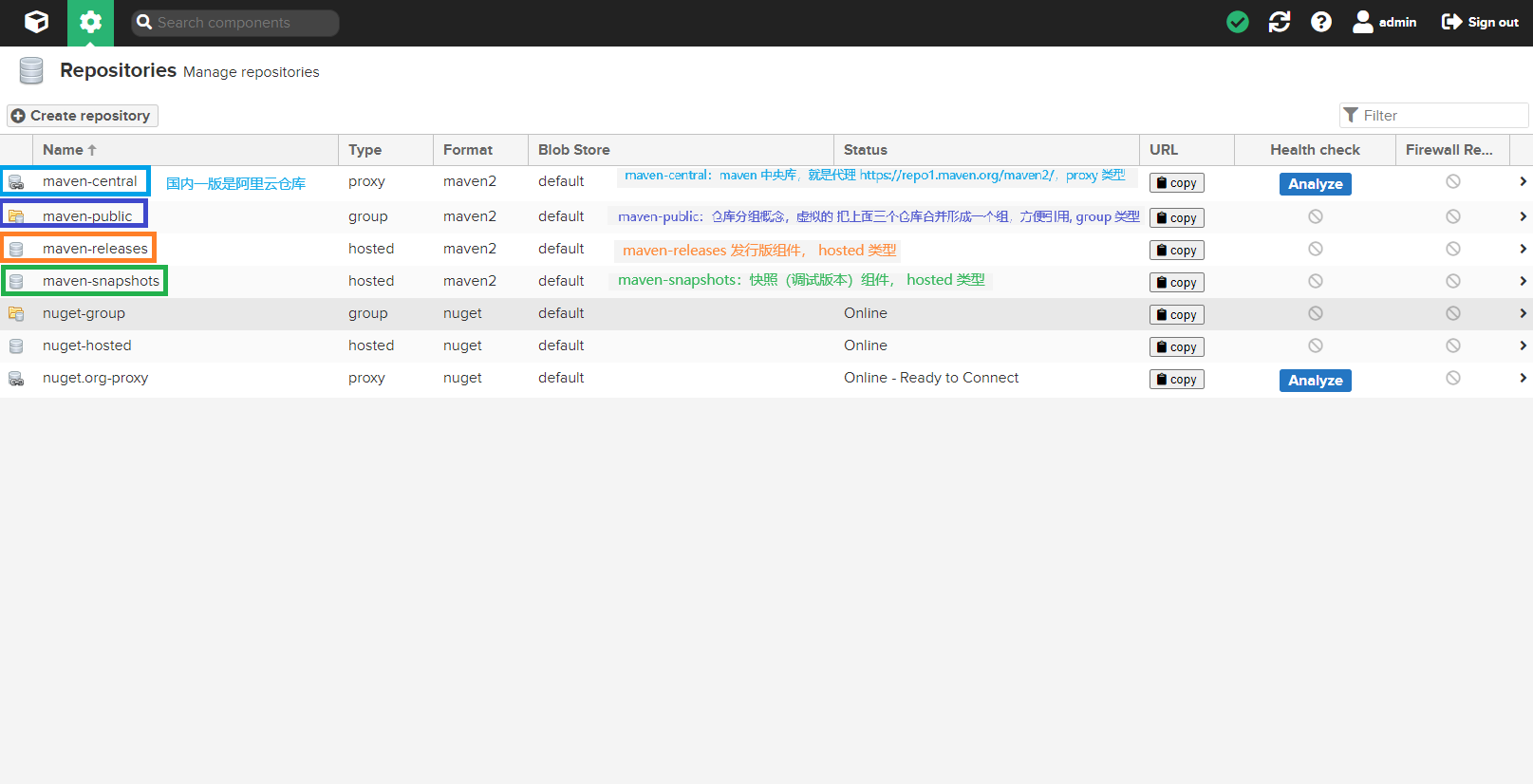Click the hosted database icon of maven-releases
Screen dimensions: 1533x784
point(16,250)
